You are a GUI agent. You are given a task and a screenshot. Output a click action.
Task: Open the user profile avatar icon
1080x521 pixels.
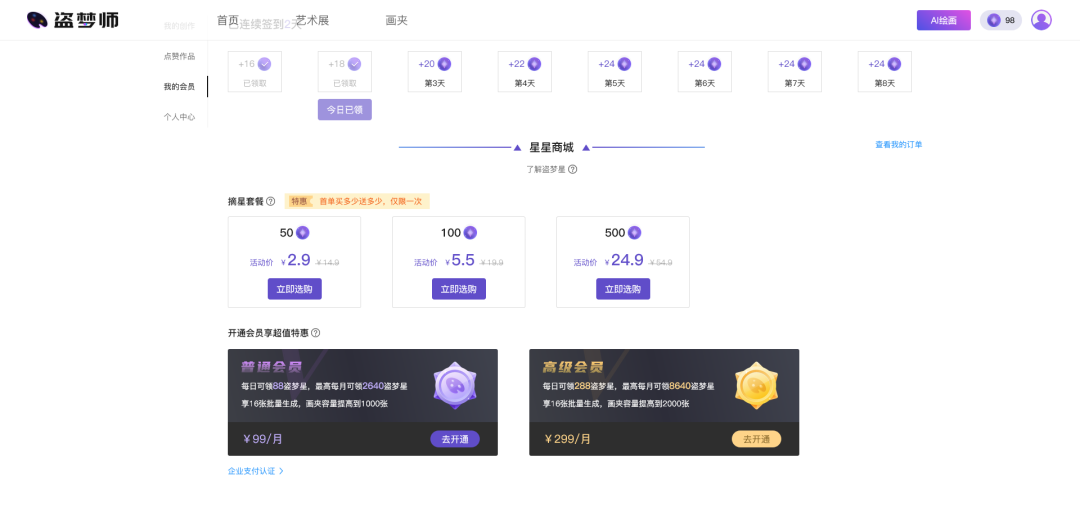click(x=1041, y=20)
